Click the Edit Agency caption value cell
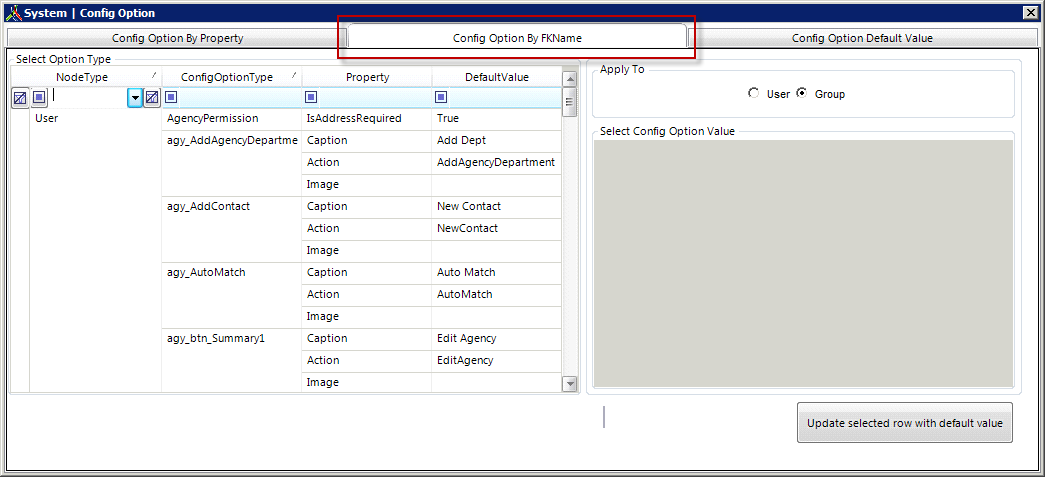This screenshot has height=477, width=1045. [497, 338]
